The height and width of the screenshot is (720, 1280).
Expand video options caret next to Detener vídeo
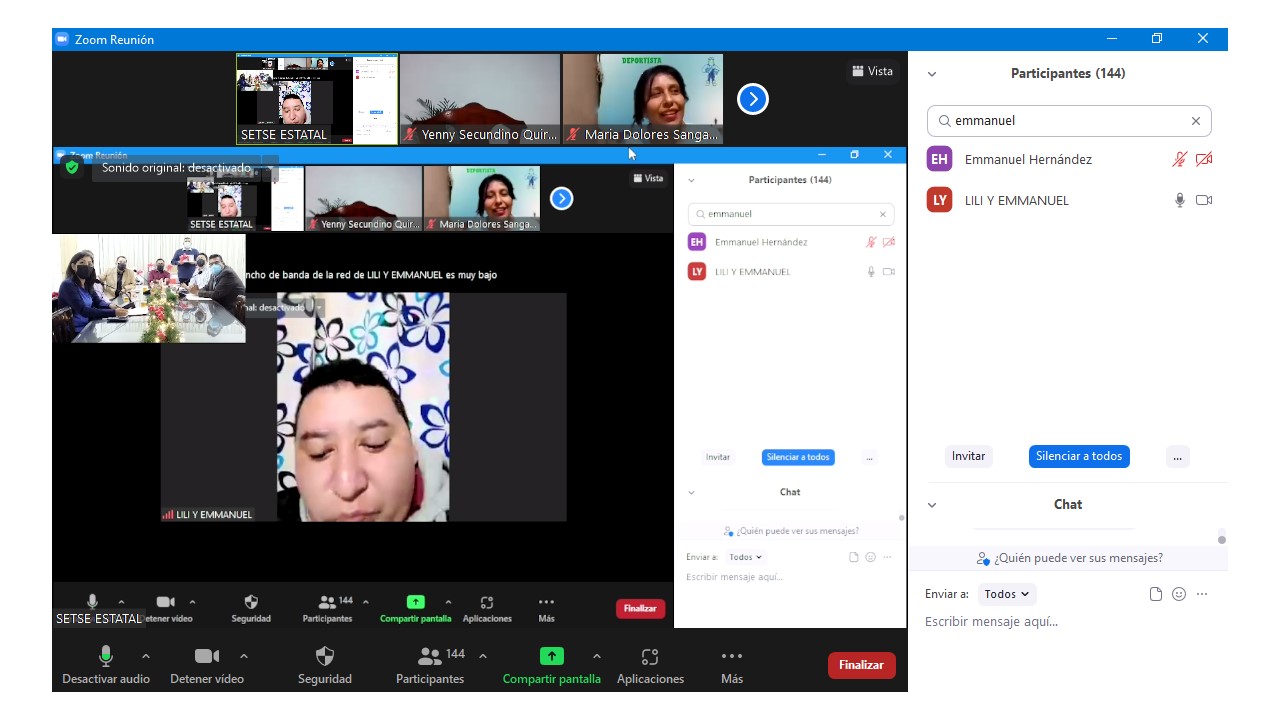(244, 656)
